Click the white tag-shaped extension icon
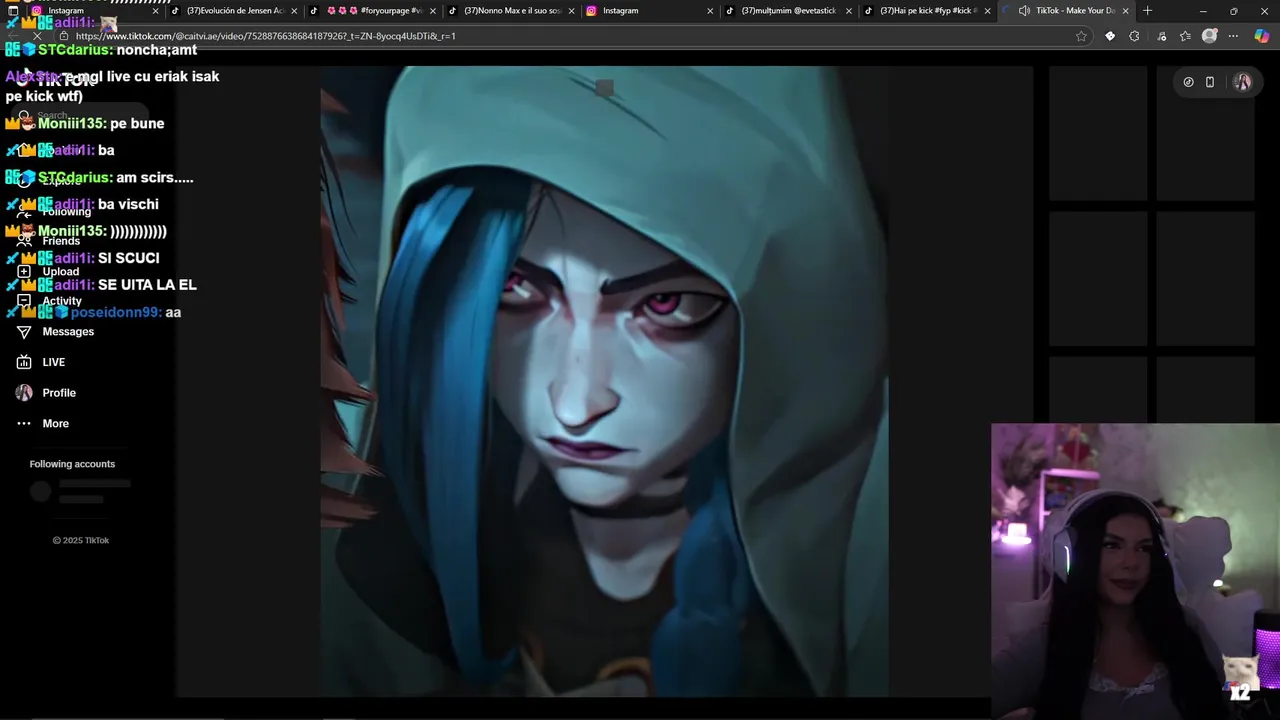Image resolution: width=1280 pixels, height=720 pixels. point(1110,36)
